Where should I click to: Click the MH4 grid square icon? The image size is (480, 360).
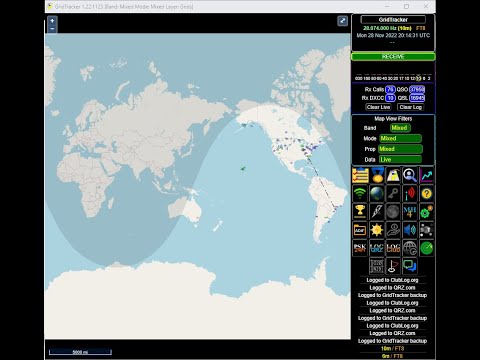click(410, 212)
